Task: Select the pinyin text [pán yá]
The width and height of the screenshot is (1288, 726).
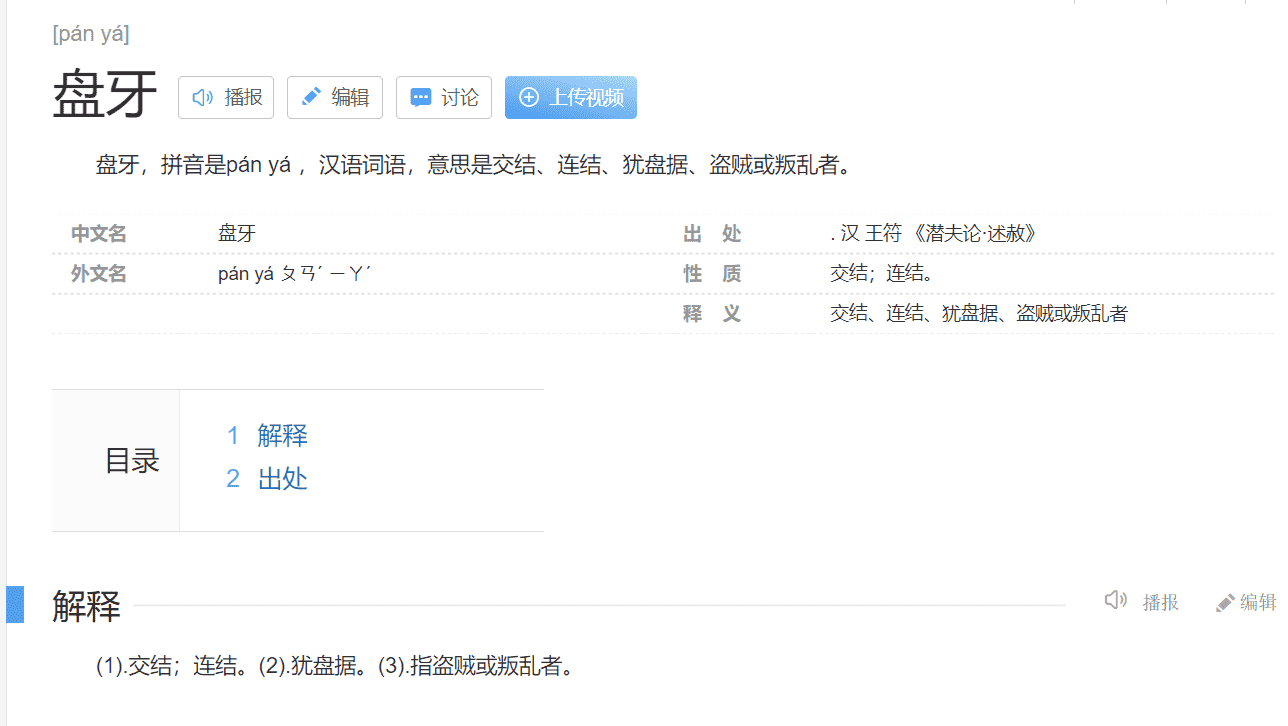Action: pos(91,34)
